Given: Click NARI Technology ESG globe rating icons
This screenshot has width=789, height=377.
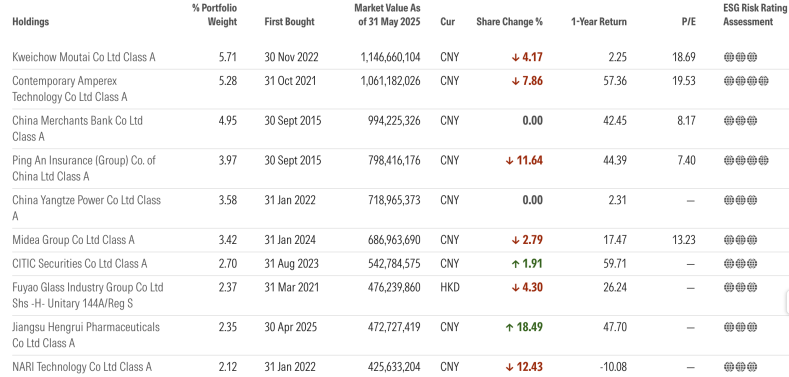Looking at the screenshot, I should [x=740, y=367].
